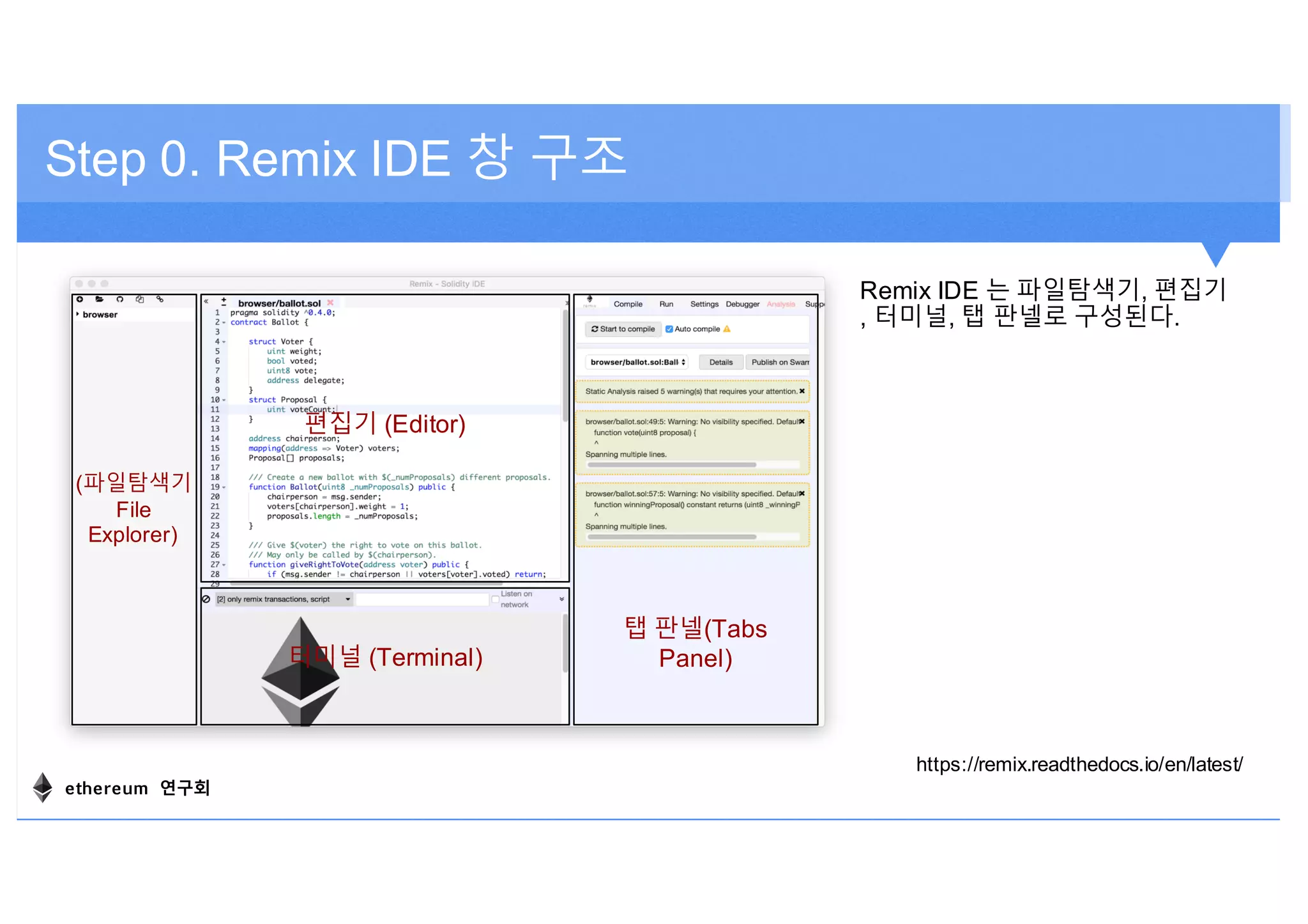
Task: Fold giveRightToVote function at line 27
Action: (x=224, y=564)
